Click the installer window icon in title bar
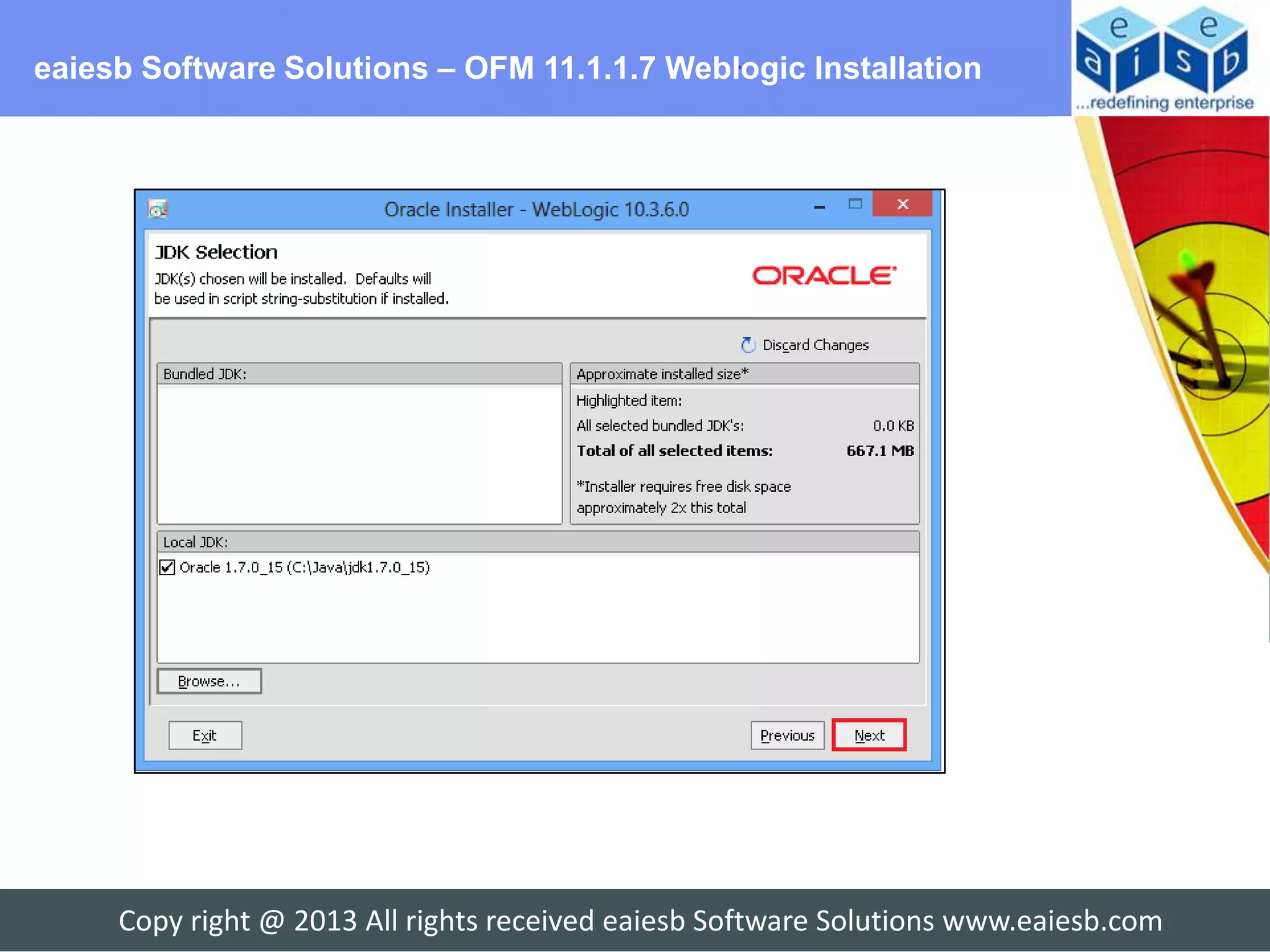 click(x=158, y=209)
